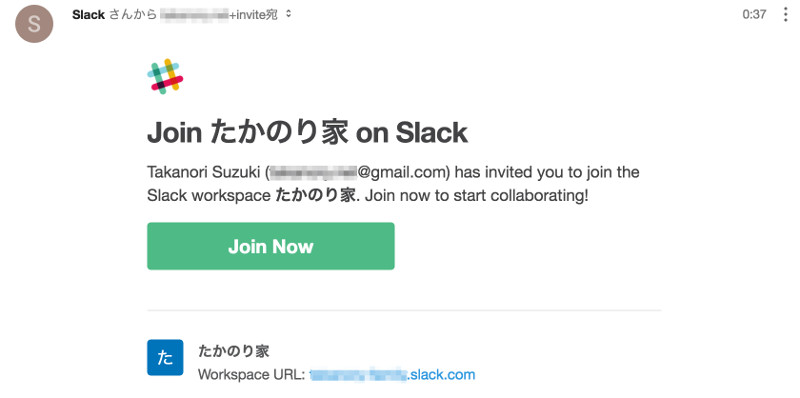The width and height of the screenshot is (800, 398).
Task: Click the "Workspace URL:" label
Action: (x=251, y=375)
